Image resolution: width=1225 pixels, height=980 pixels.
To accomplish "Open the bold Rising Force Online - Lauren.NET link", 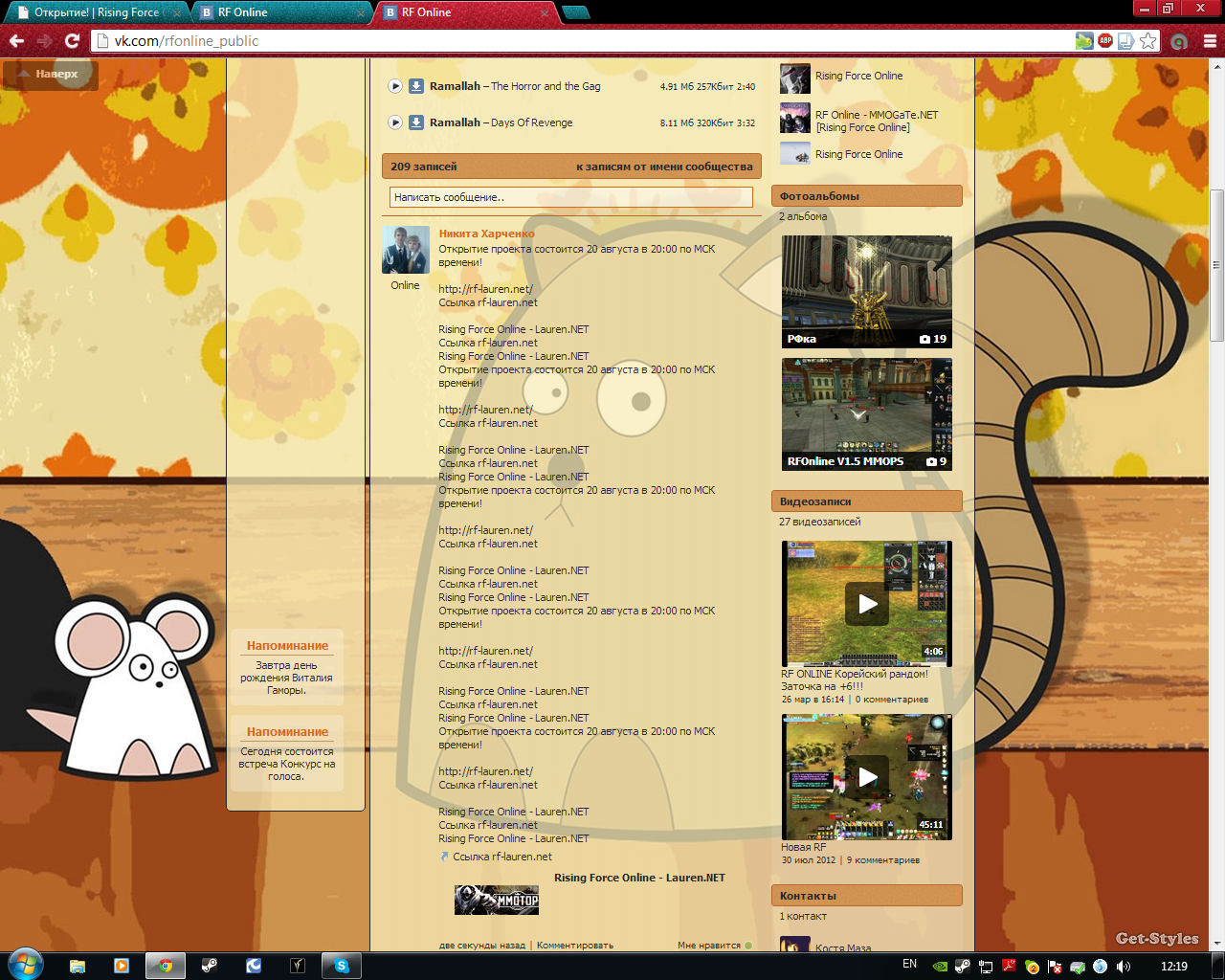I will [639, 878].
